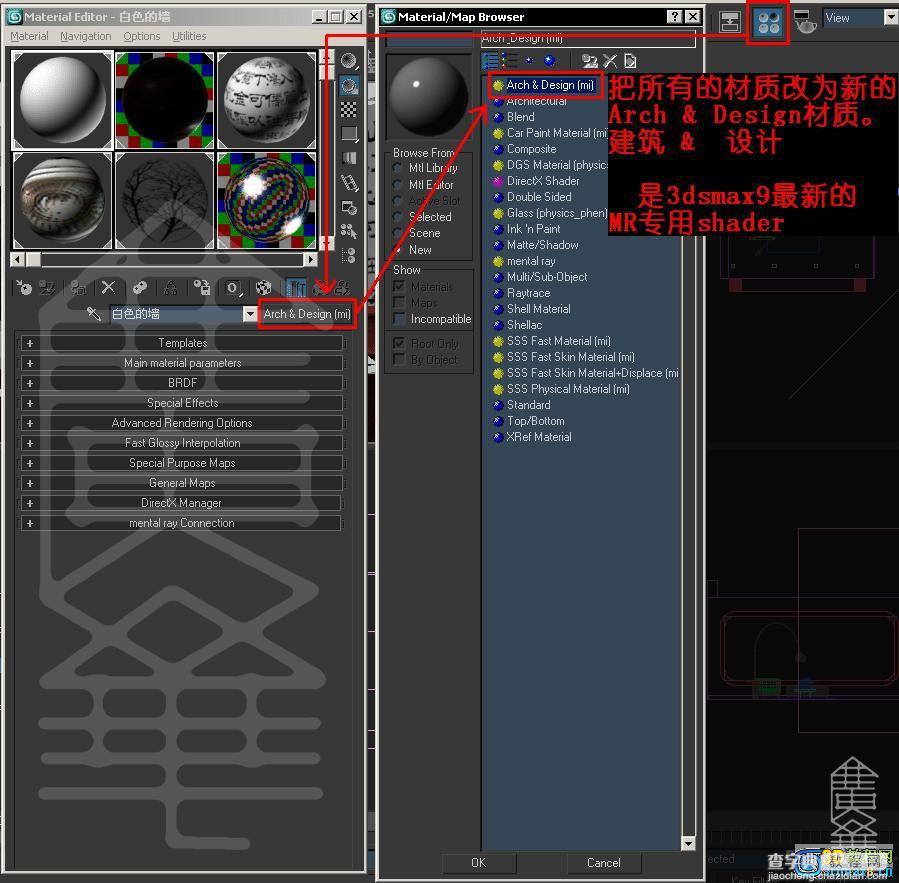The width and height of the screenshot is (899, 883).
Task: Switch browser to View List + Icons
Action: [510, 60]
